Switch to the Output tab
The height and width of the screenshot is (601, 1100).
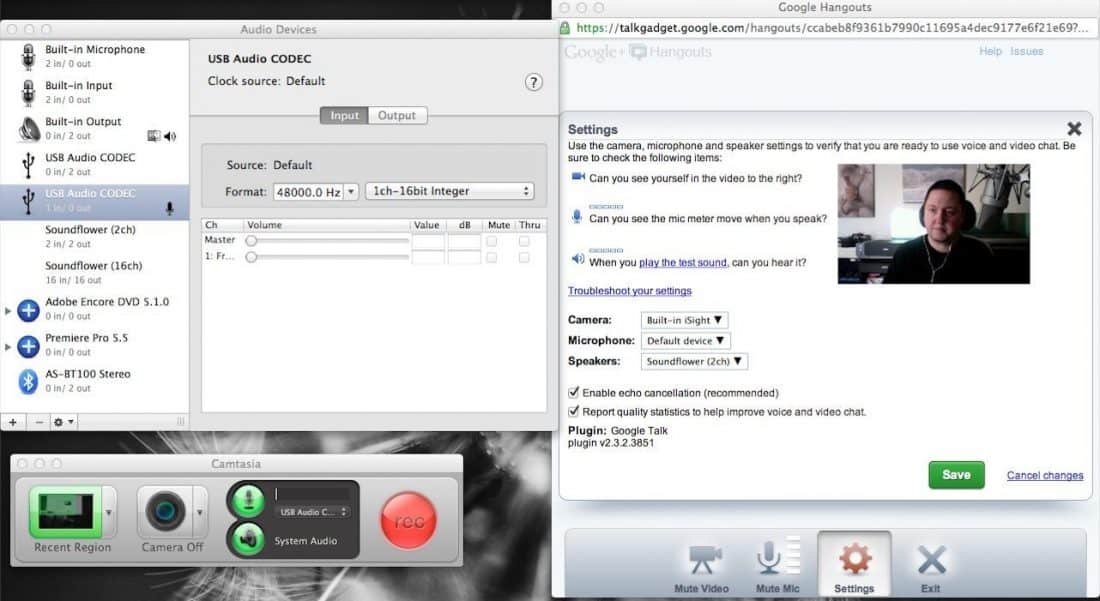(x=397, y=116)
